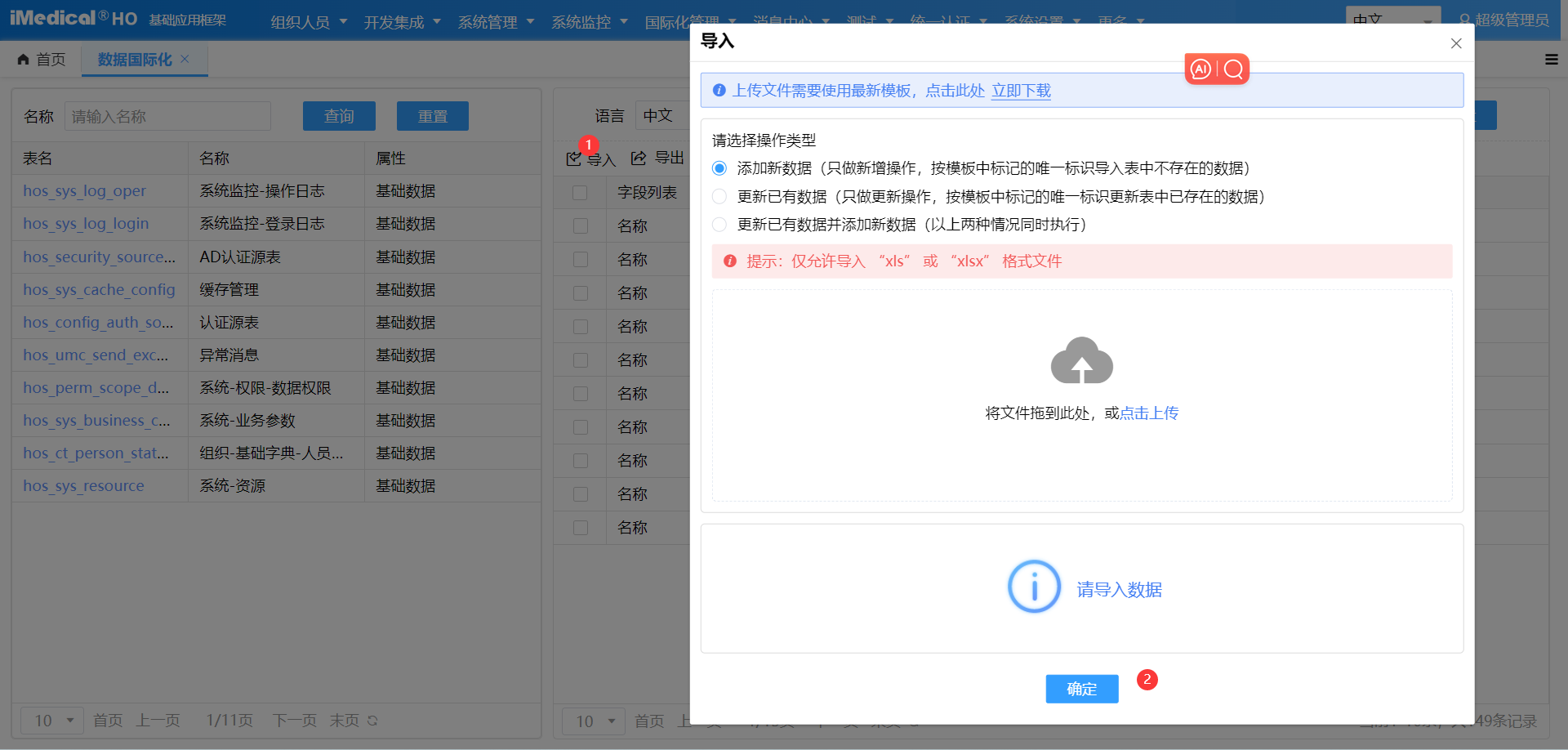Click the home icon on 首页 tab

point(23,59)
